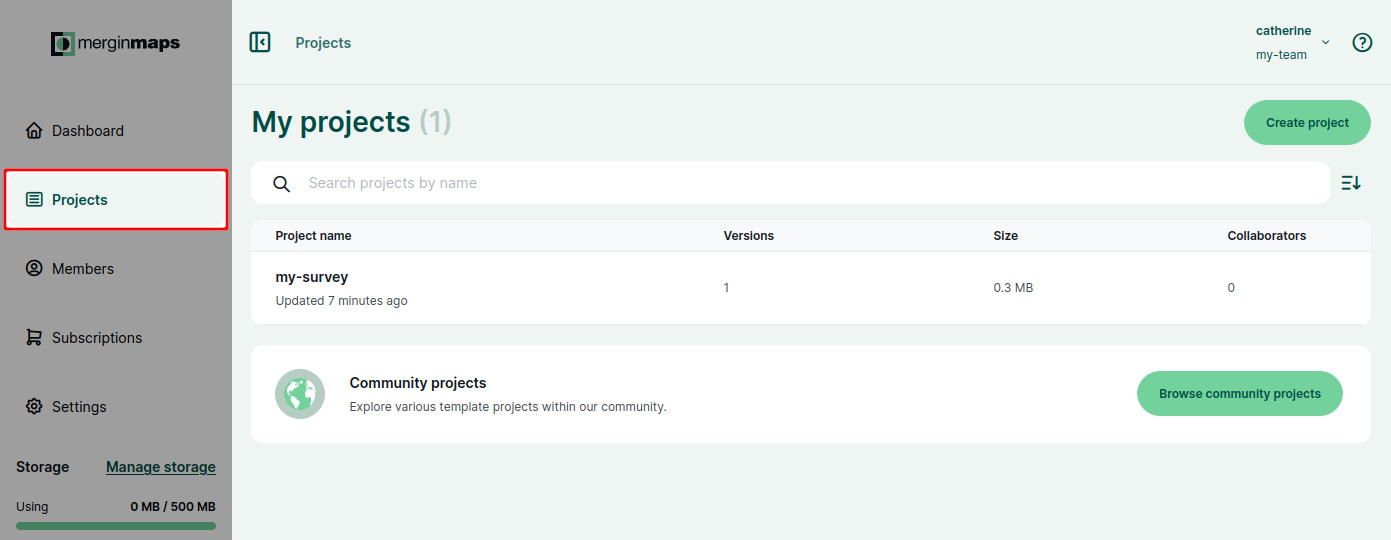Click the Create project button
This screenshot has height=540, width=1391.
tap(1307, 122)
